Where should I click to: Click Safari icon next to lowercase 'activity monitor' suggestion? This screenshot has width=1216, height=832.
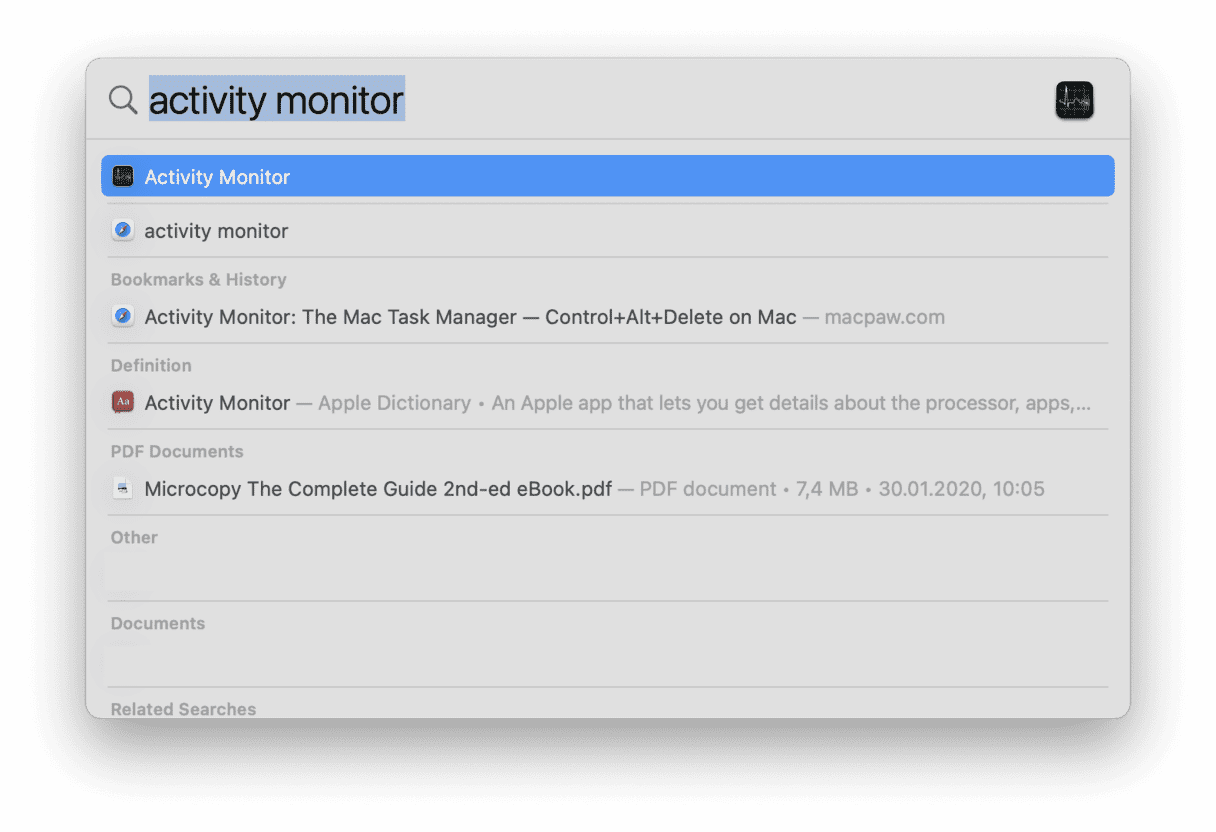point(123,231)
